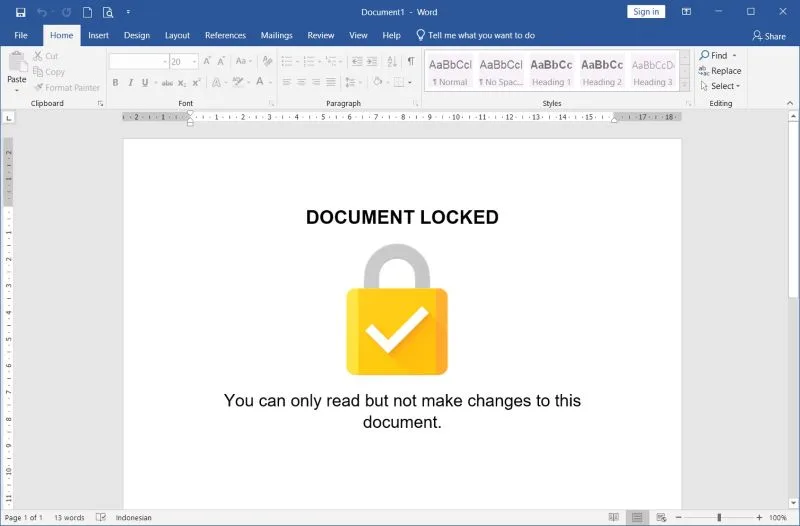
Task: Select the Format Painter brush
Action: tap(67, 88)
